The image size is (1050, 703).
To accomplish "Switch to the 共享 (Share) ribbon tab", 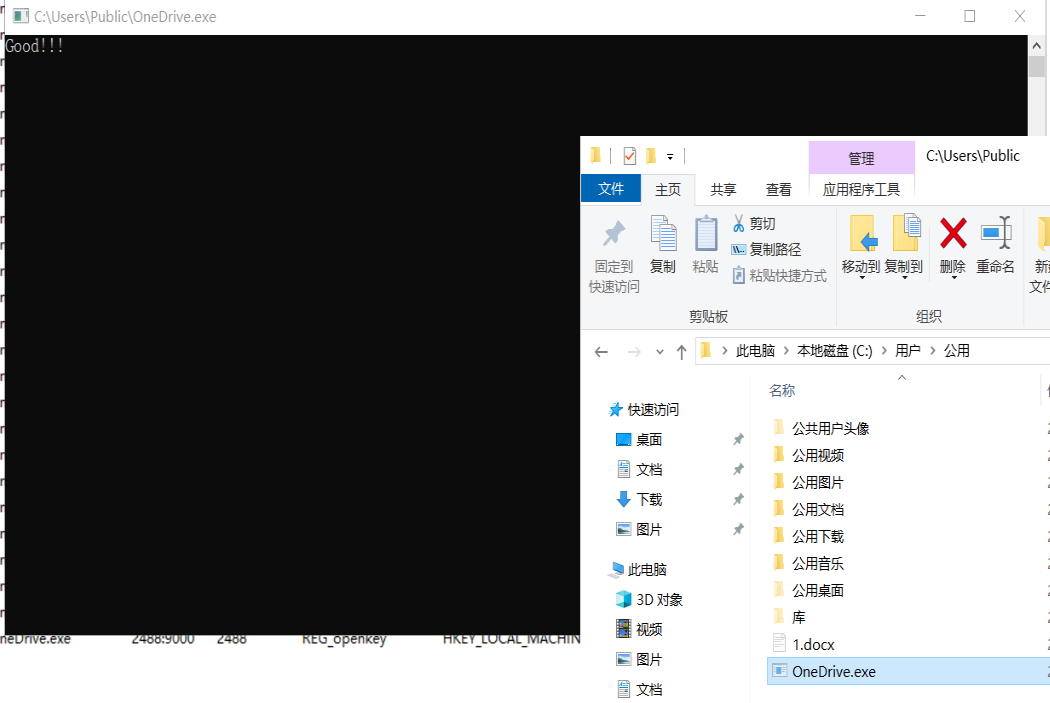I will pyautogui.click(x=723, y=189).
